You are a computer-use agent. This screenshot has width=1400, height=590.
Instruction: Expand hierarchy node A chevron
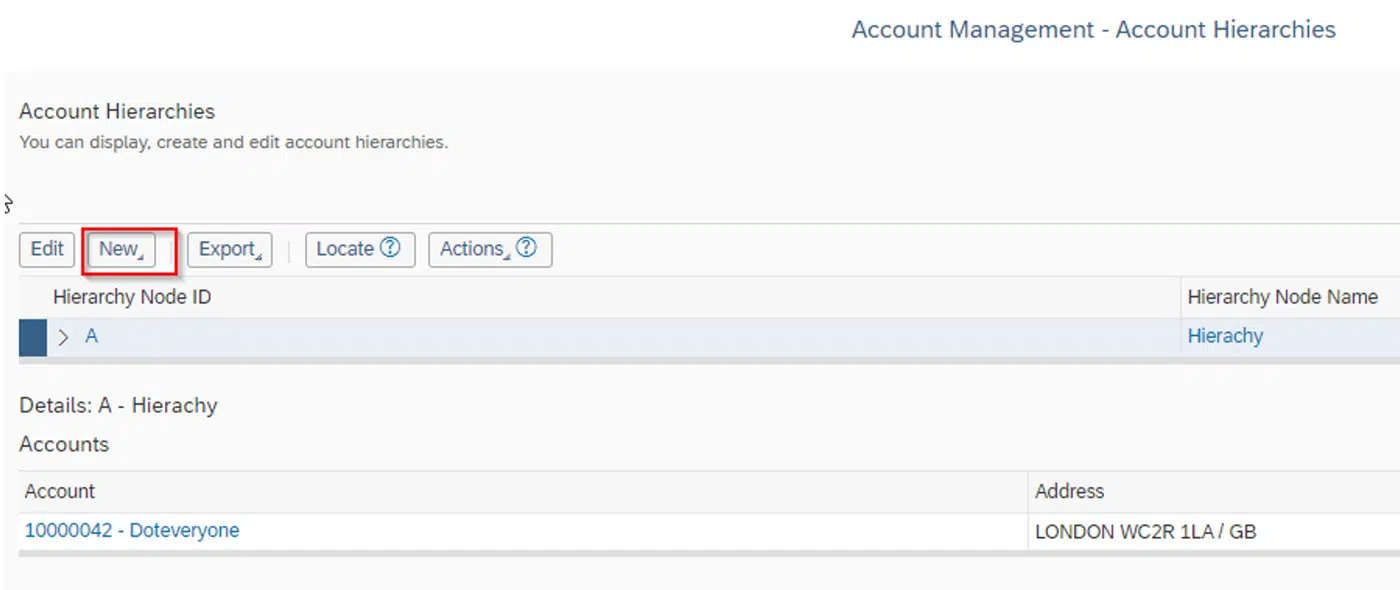[64, 337]
